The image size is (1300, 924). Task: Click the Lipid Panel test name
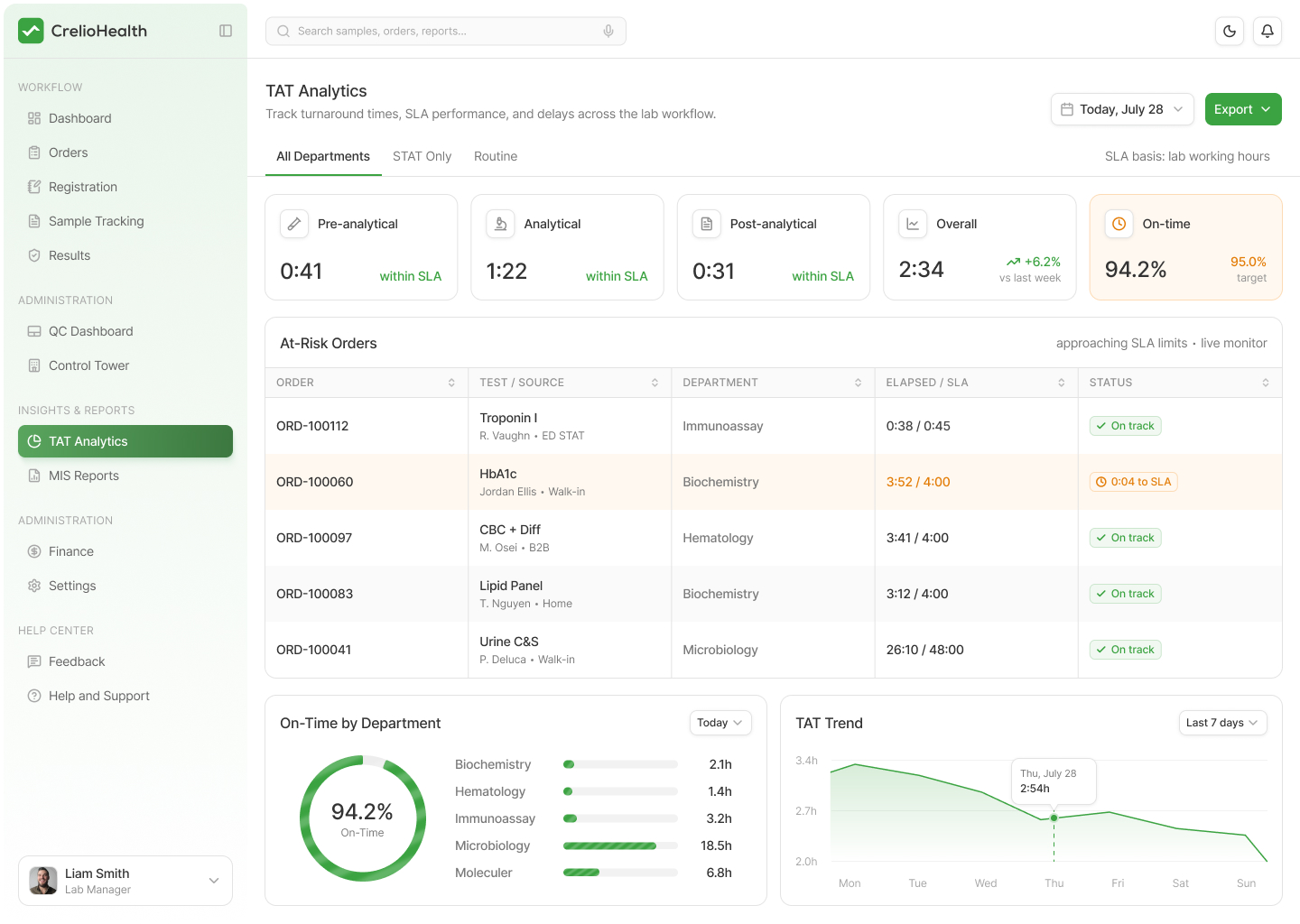[x=511, y=586]
